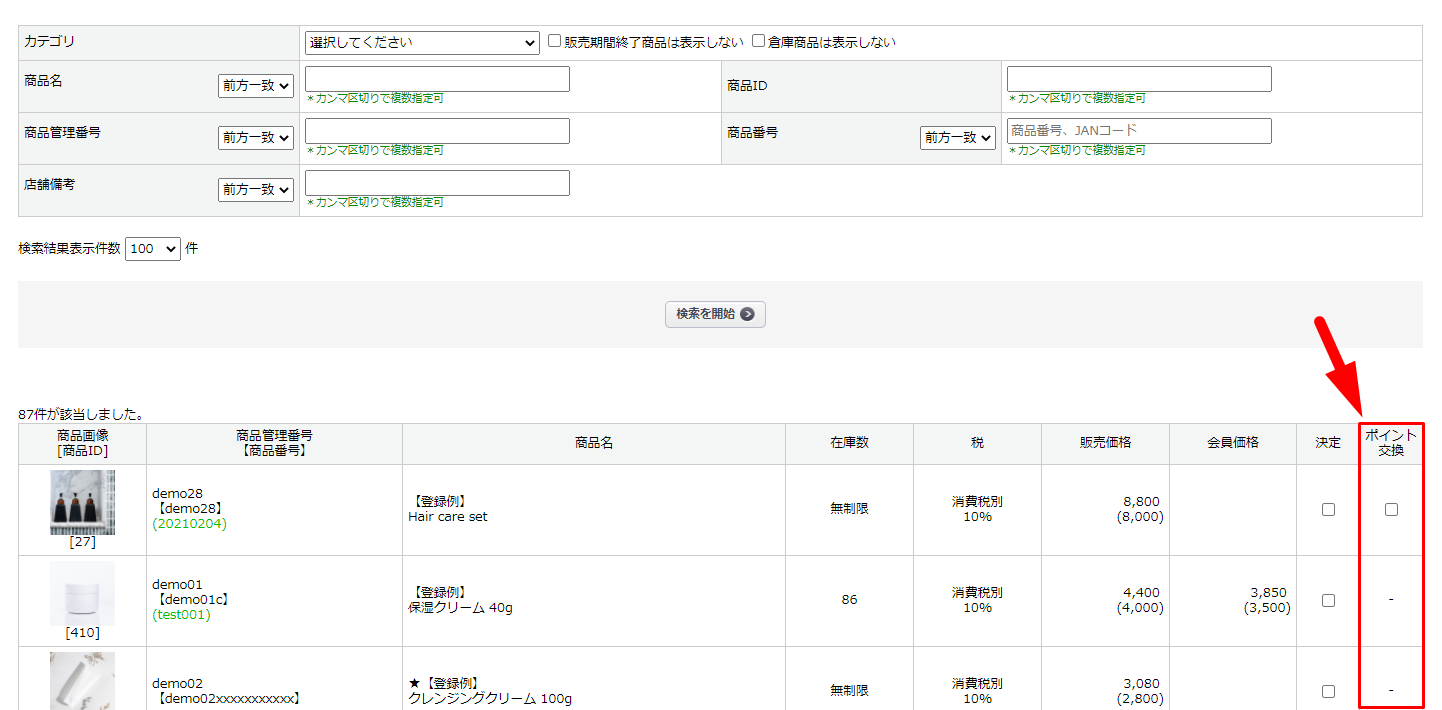Click the 検索を開始 search button
Viewport: 1442px width, 710px height.
(x=715, y=314)
